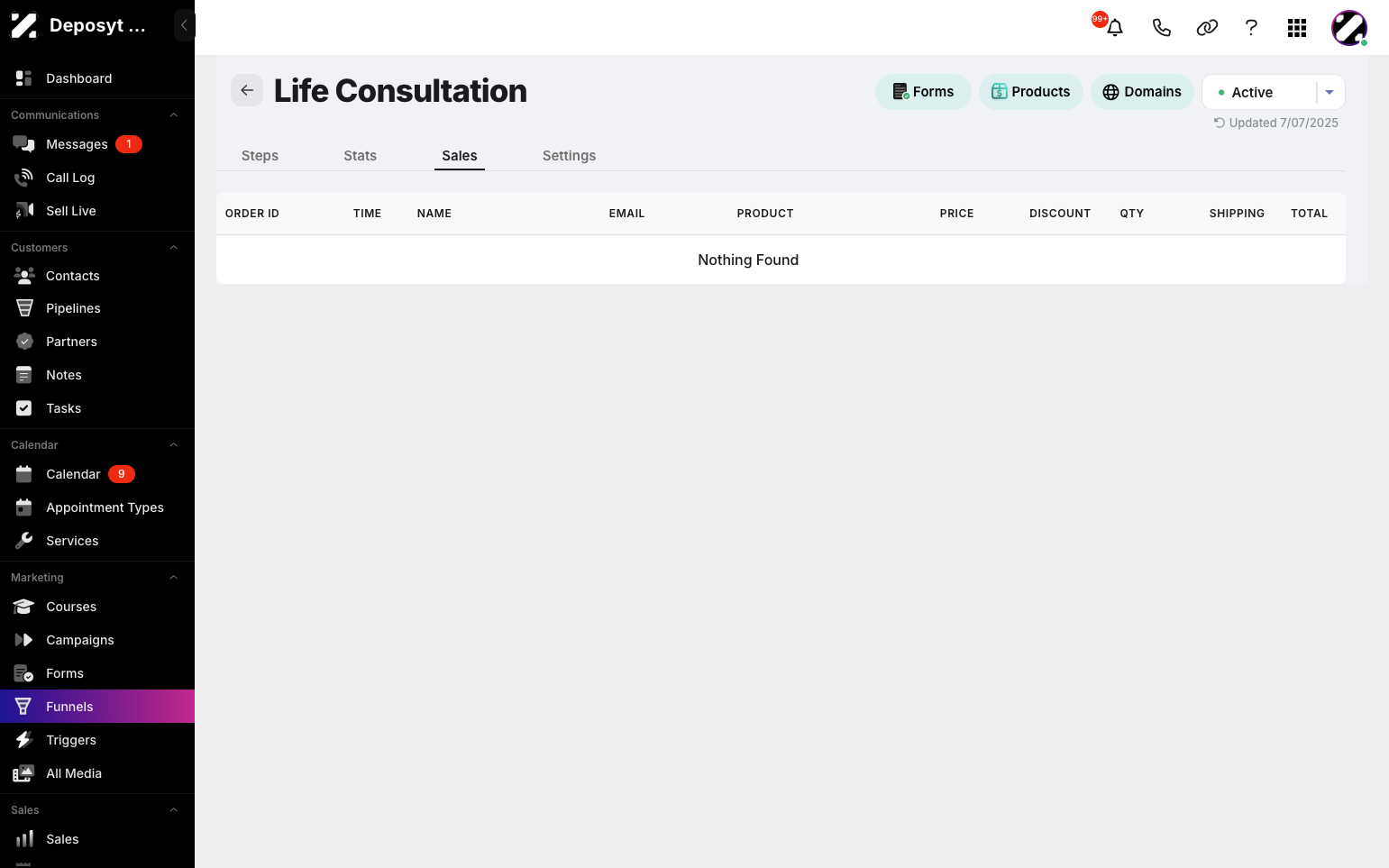Switch to the Settings tab
Screen dimensions: 1389x868
(569, 156)
